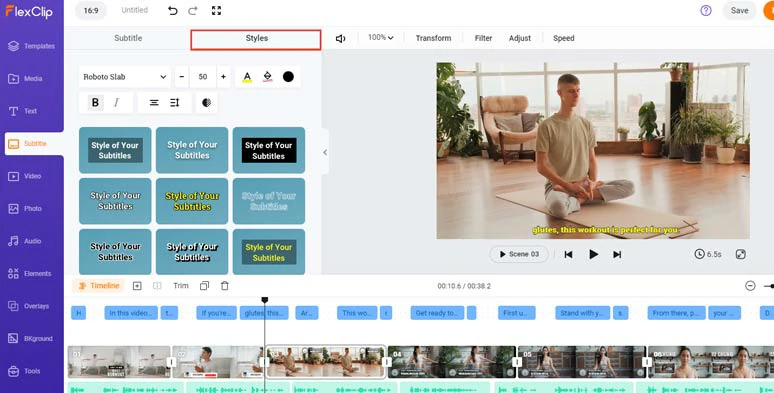This screenshot has height=393, width=774.
Task: Change the 16:9 aspect ratio
Action: [x=91, y=10]
